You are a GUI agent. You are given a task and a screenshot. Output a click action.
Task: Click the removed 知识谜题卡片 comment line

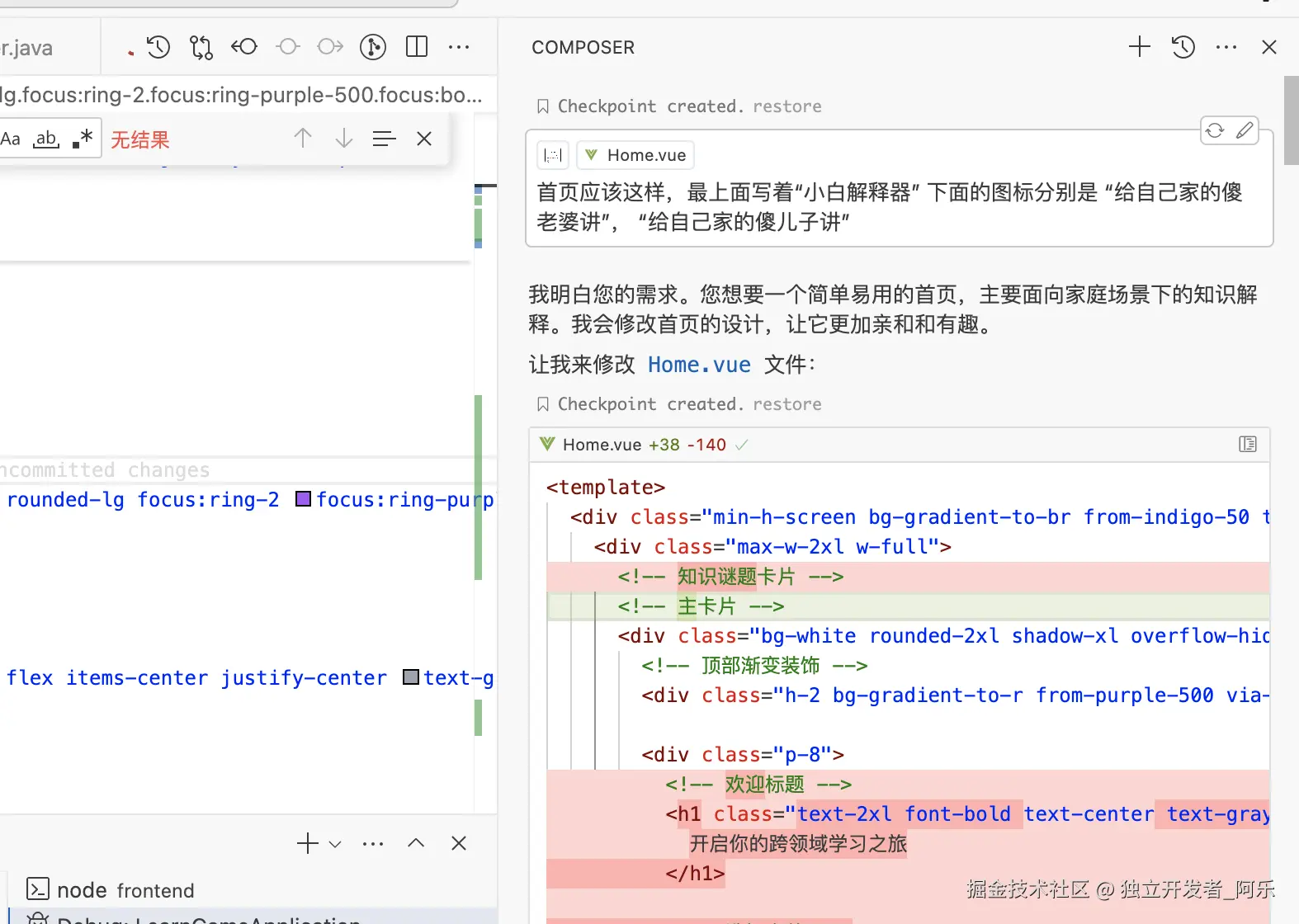click(x=908, y=577)
